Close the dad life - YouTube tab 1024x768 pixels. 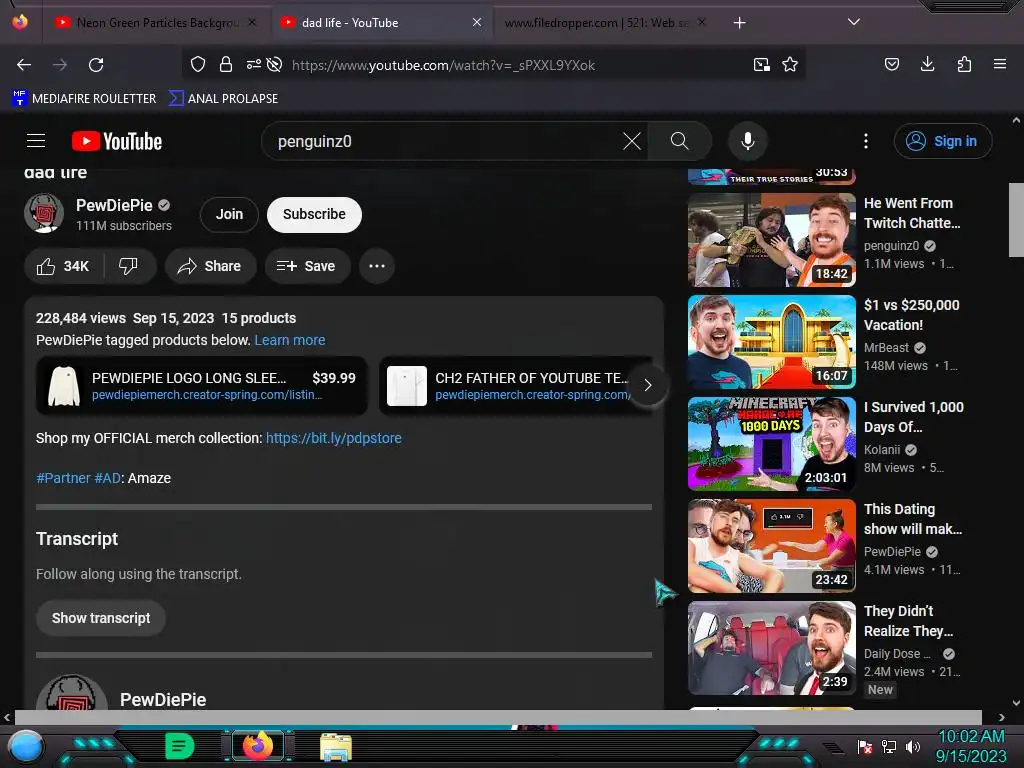click(477, 22)
